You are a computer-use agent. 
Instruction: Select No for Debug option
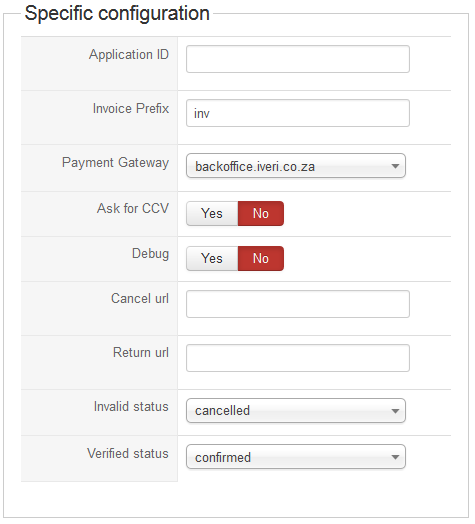[x=261, y=259]
